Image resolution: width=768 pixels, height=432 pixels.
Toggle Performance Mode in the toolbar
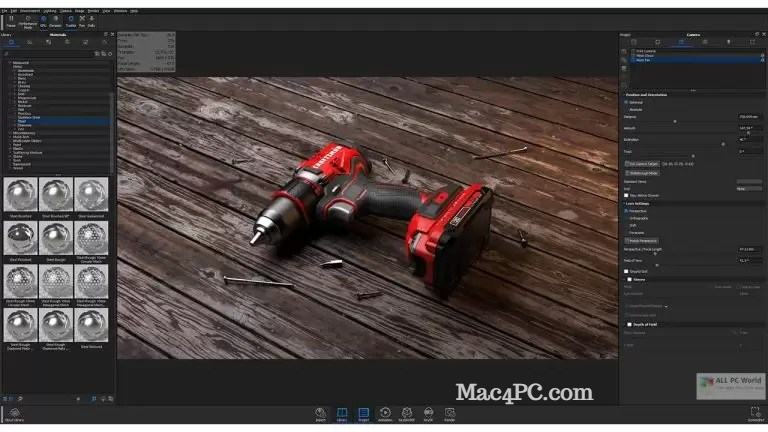pyautogui.click(x=28, y=22)
